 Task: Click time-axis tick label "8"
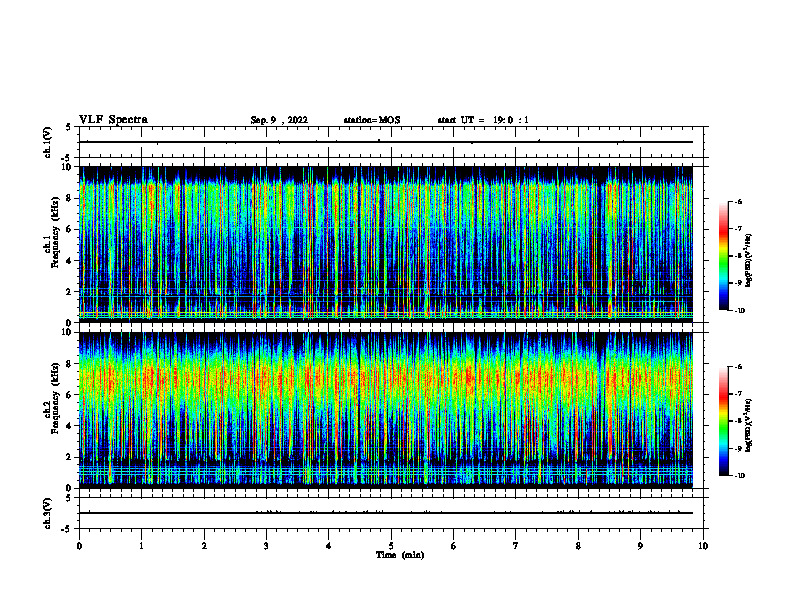click(x=578, y=546)
